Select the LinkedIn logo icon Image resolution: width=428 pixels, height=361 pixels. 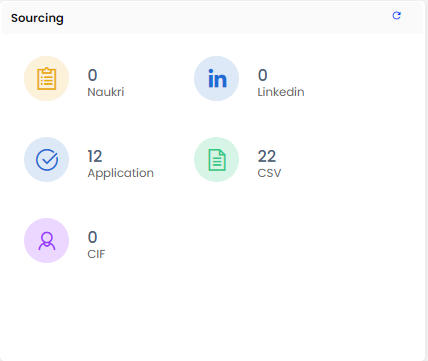coord(217,79)
